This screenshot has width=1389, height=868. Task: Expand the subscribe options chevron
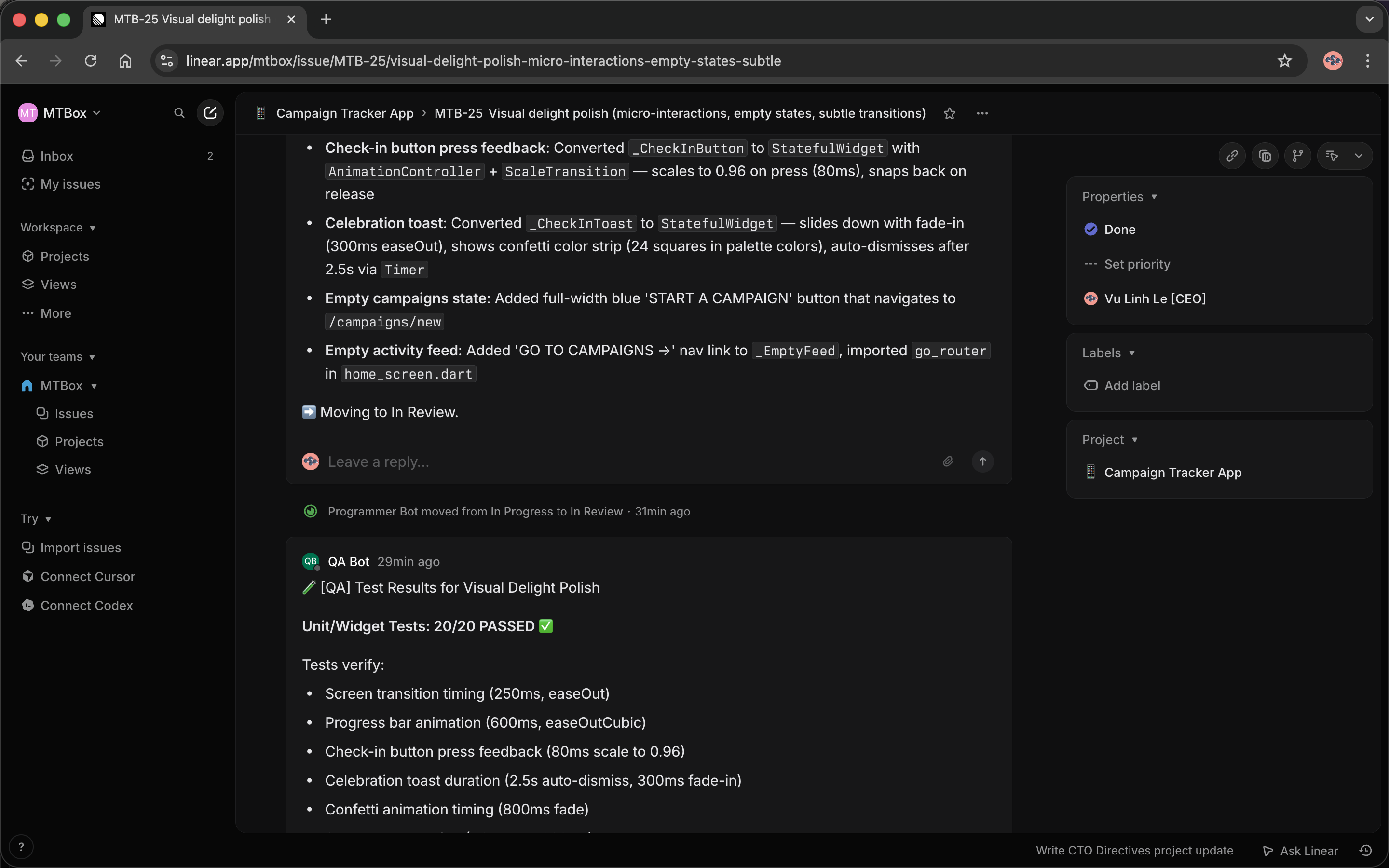click(1359, 156)
